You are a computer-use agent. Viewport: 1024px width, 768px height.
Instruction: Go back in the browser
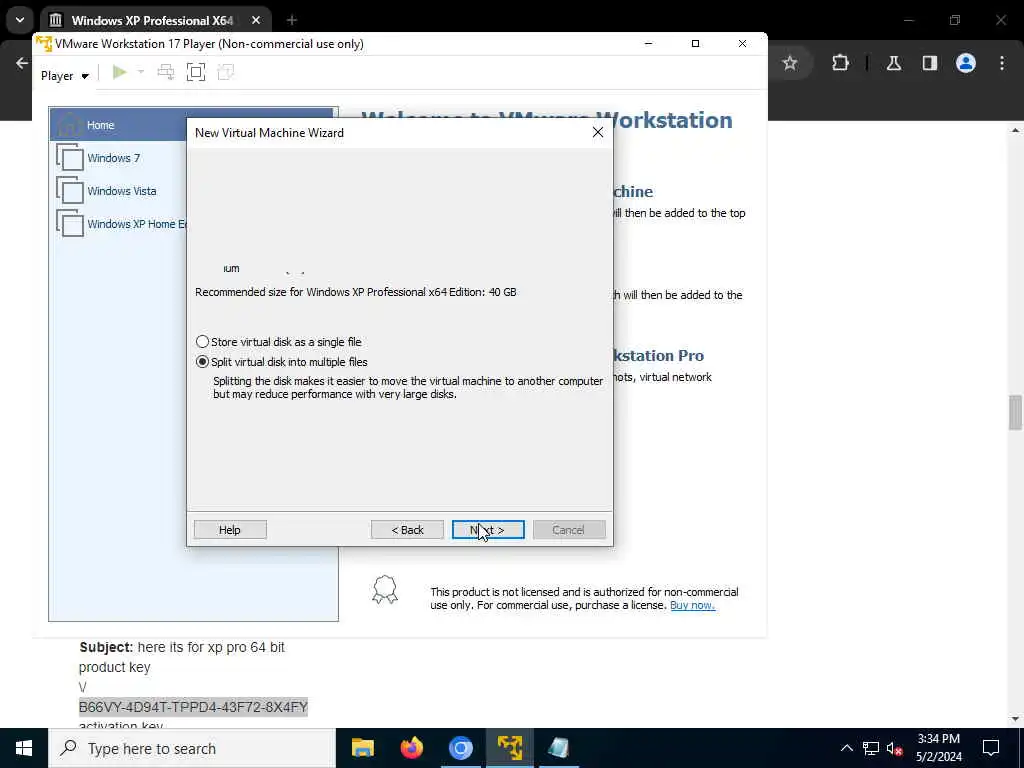pyautogui.click(x=22, y=63)
